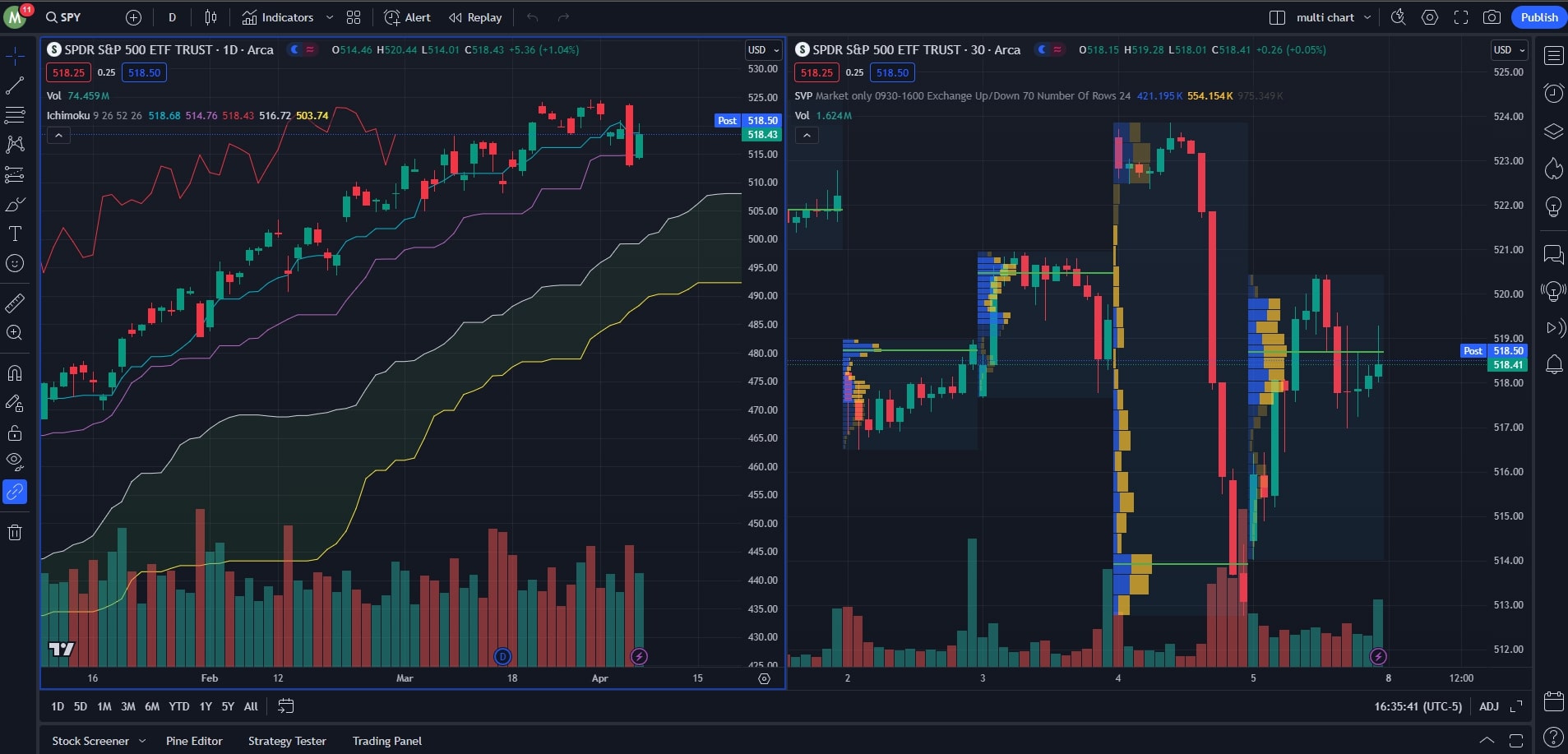Open the hotlists flame panel
1568x754 pixels.
click(1553, 169)
